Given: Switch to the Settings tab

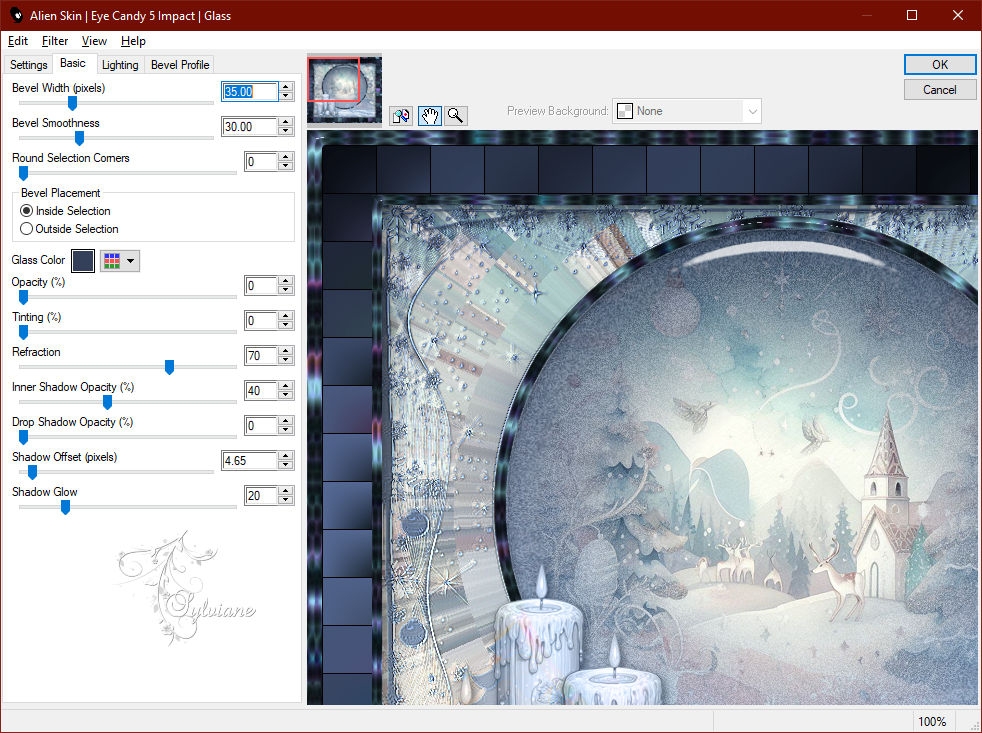Looking at the screenshot, I should (28, 65).
